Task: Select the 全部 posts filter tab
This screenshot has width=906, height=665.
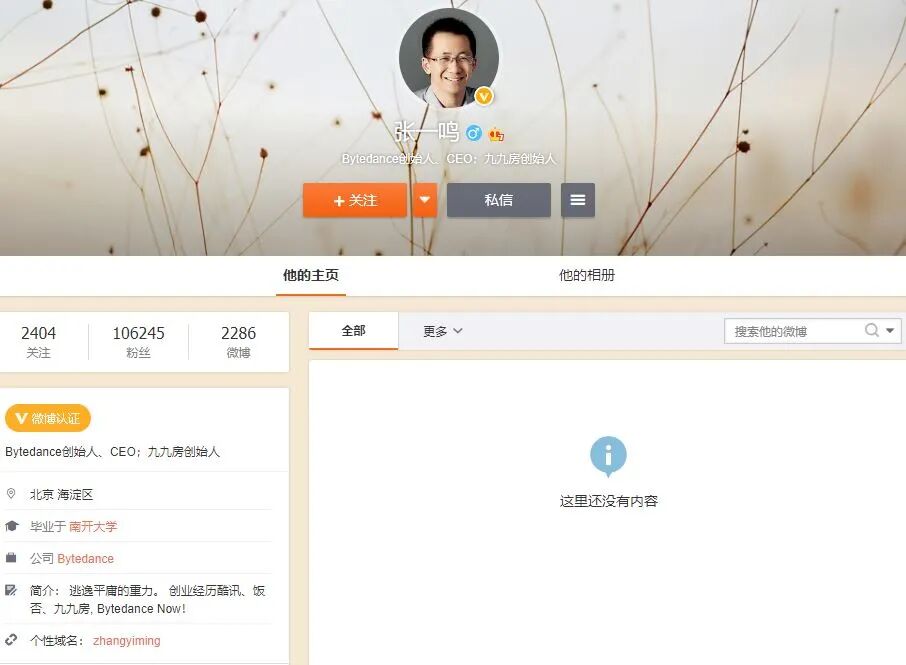Action: pyautogui.click(x=354, y=331)
